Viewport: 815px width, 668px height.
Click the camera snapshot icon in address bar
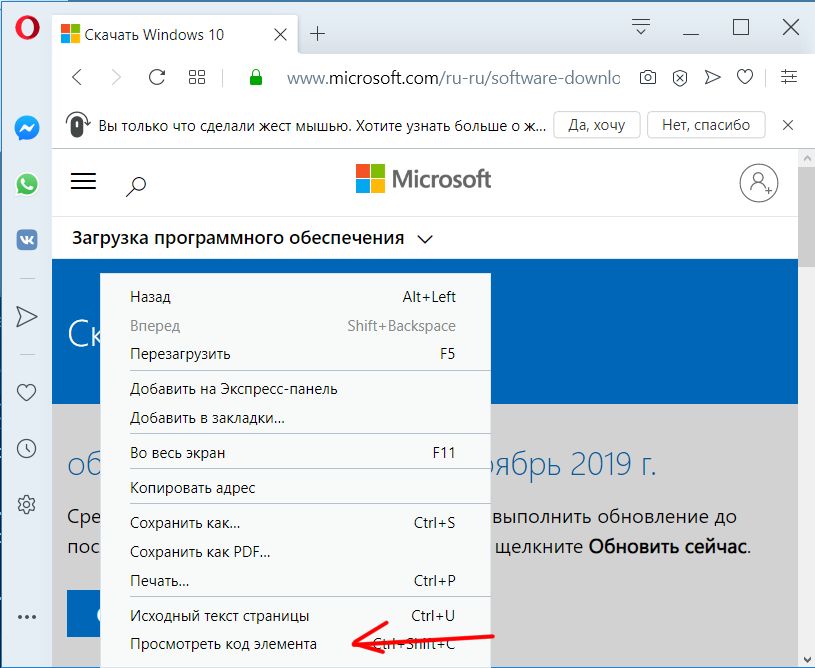[648, 77]
